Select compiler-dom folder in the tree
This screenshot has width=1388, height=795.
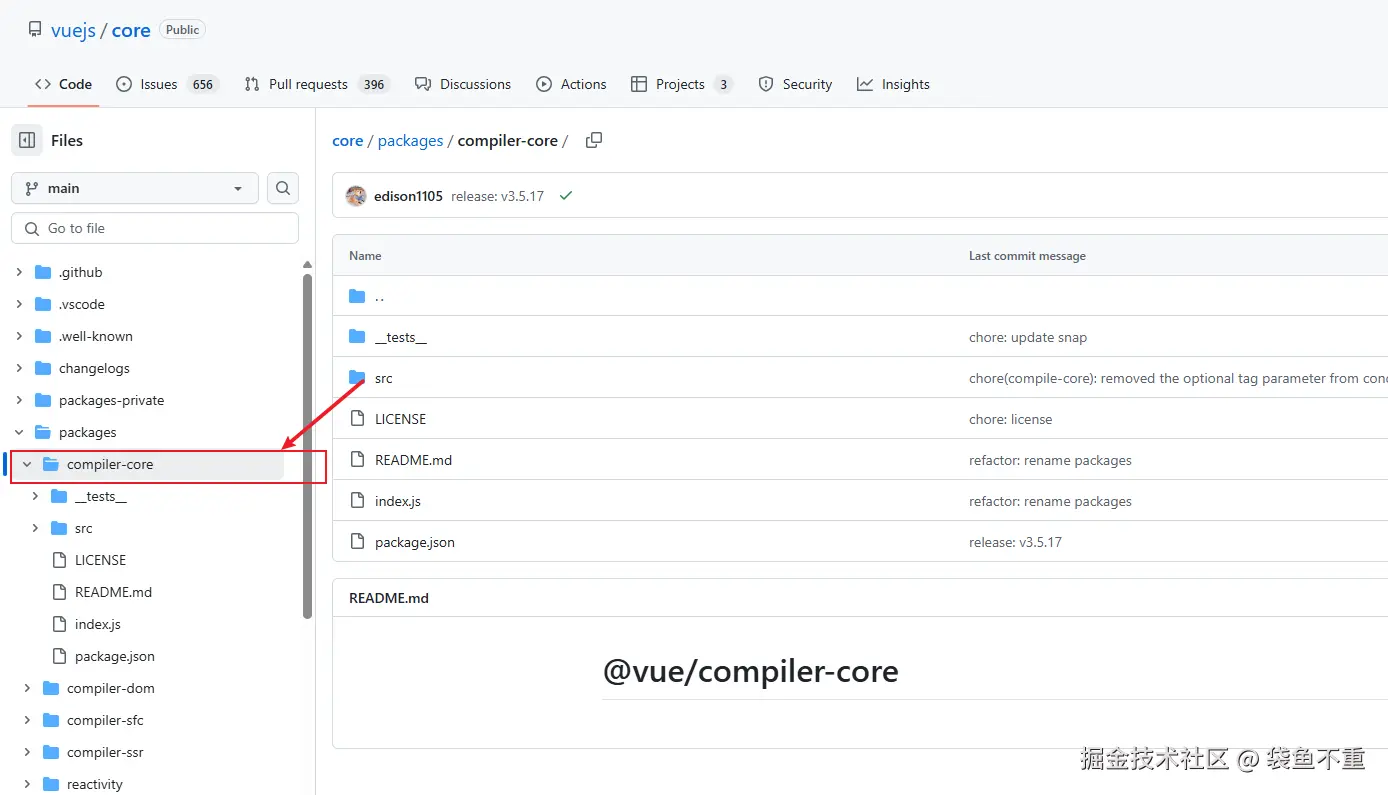point(111,688)
